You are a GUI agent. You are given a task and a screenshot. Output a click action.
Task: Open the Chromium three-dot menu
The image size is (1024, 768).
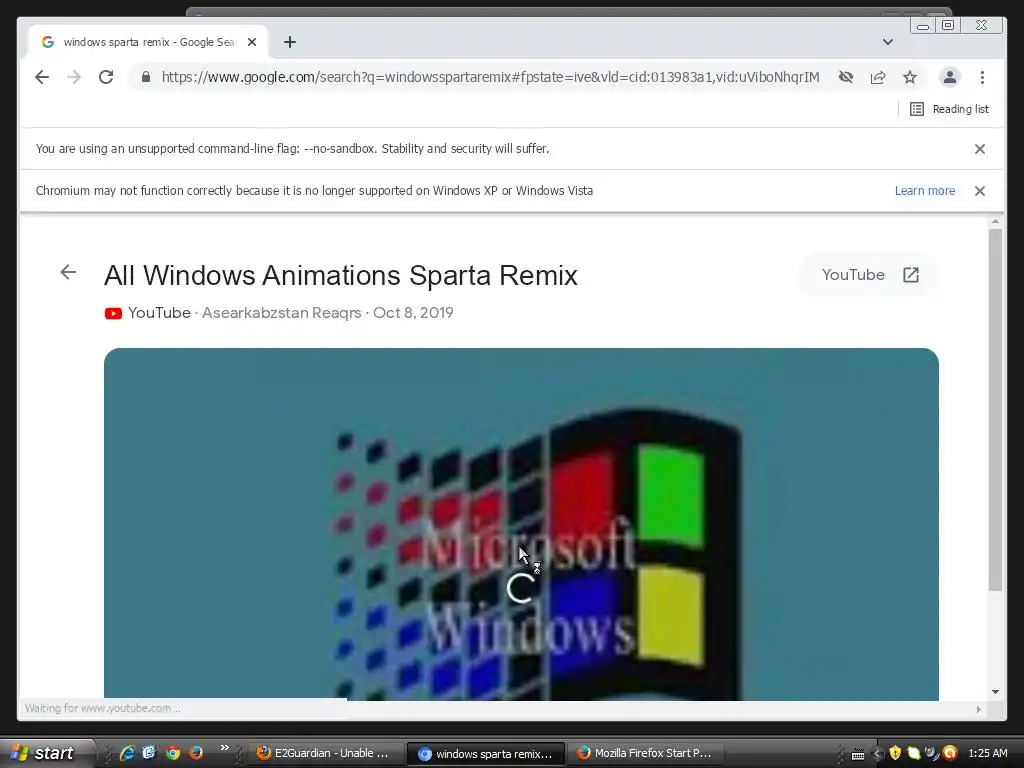point(982,77)
